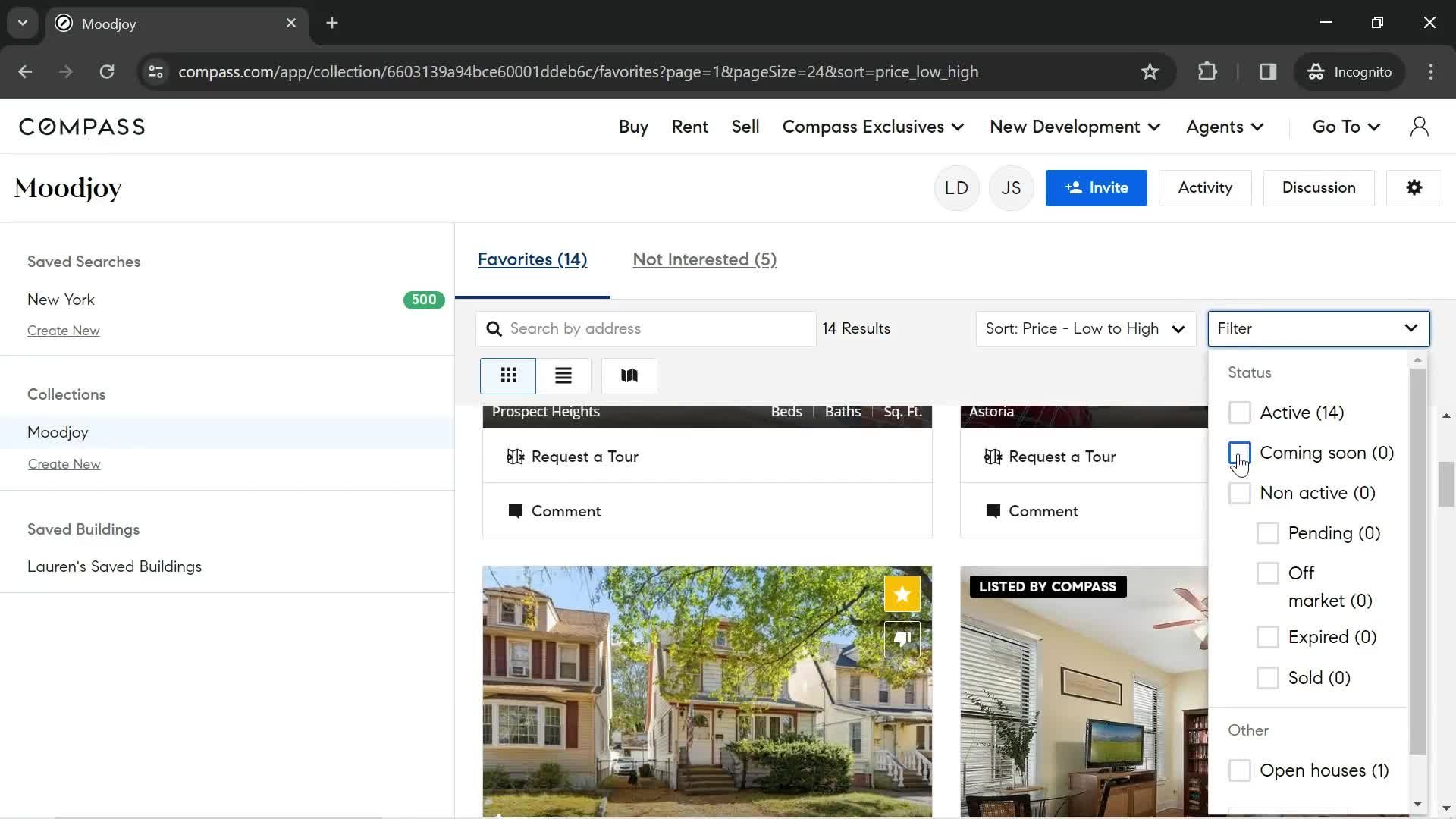Check the Open houses (1) filter
1456x819 pixels.
pyautogui.click(x=1239, y=770)
